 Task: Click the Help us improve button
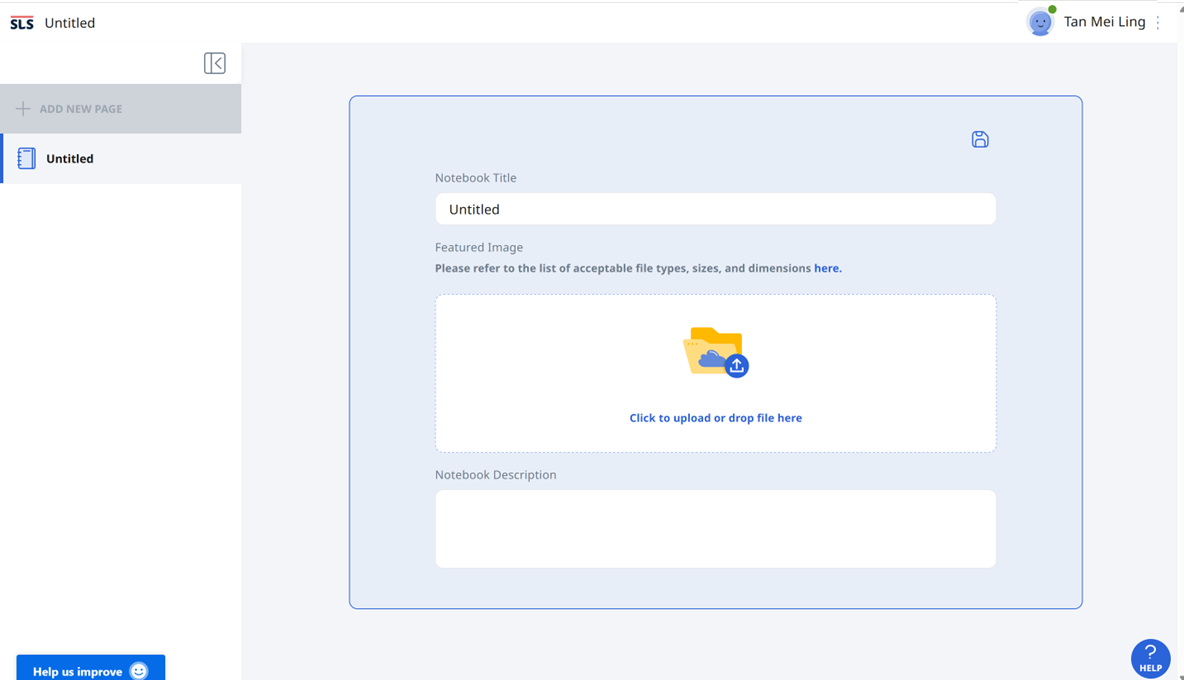(x=78, y=671)
